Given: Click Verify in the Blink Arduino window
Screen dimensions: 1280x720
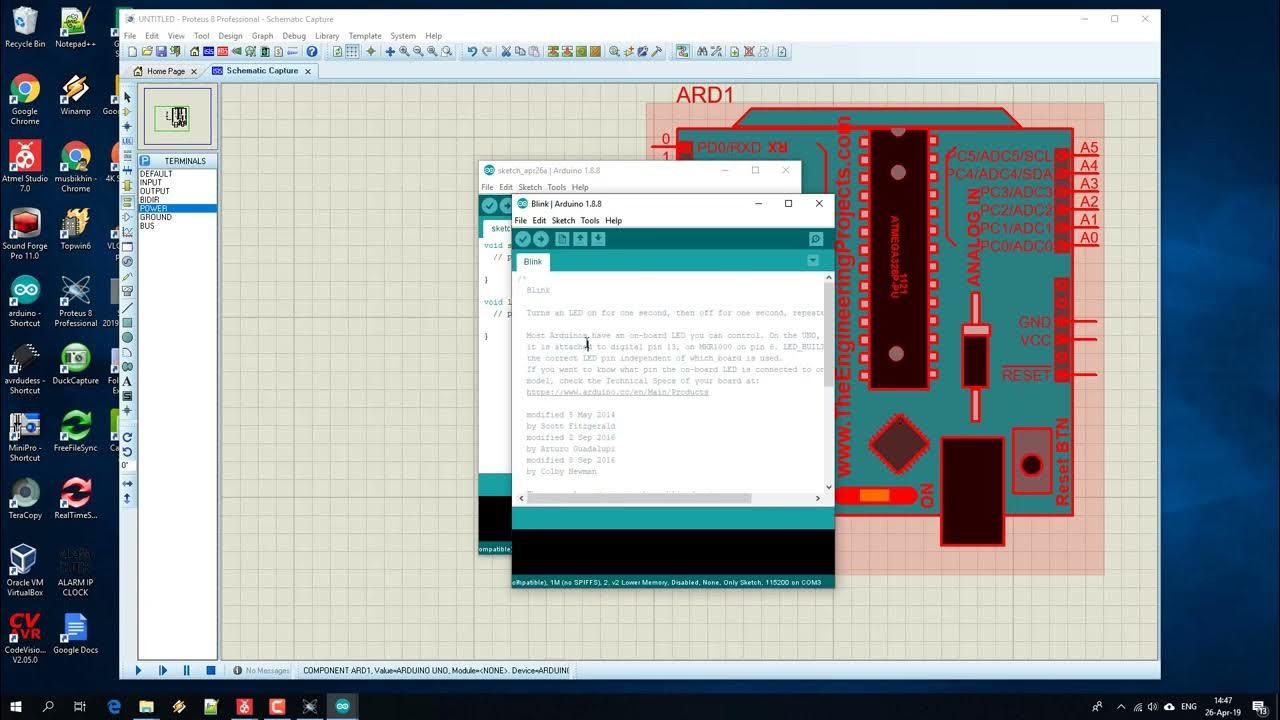Looking at the screenshot, I should [523, 239].
